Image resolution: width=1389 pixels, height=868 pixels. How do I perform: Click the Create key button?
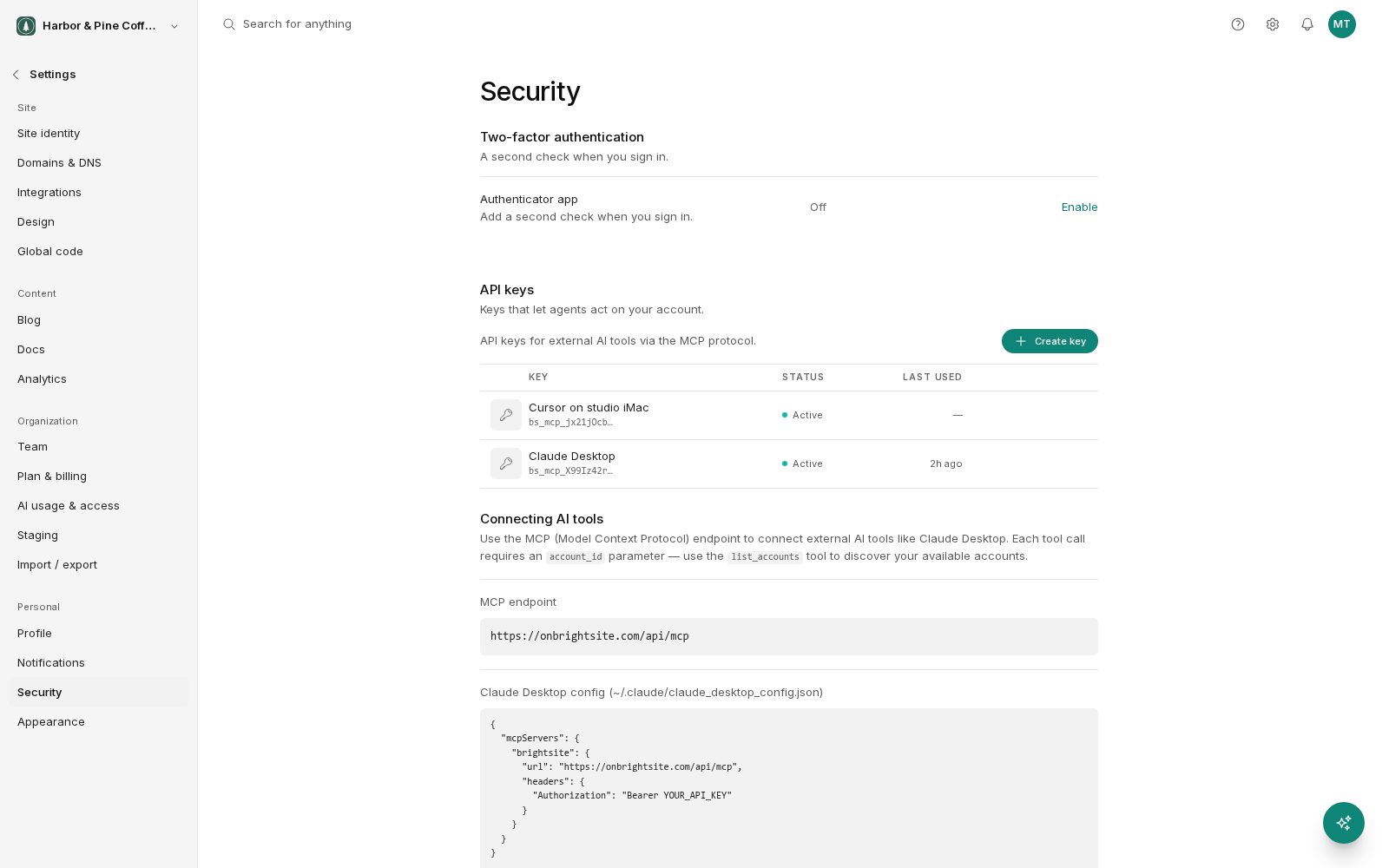click(x=1050, y=341)
